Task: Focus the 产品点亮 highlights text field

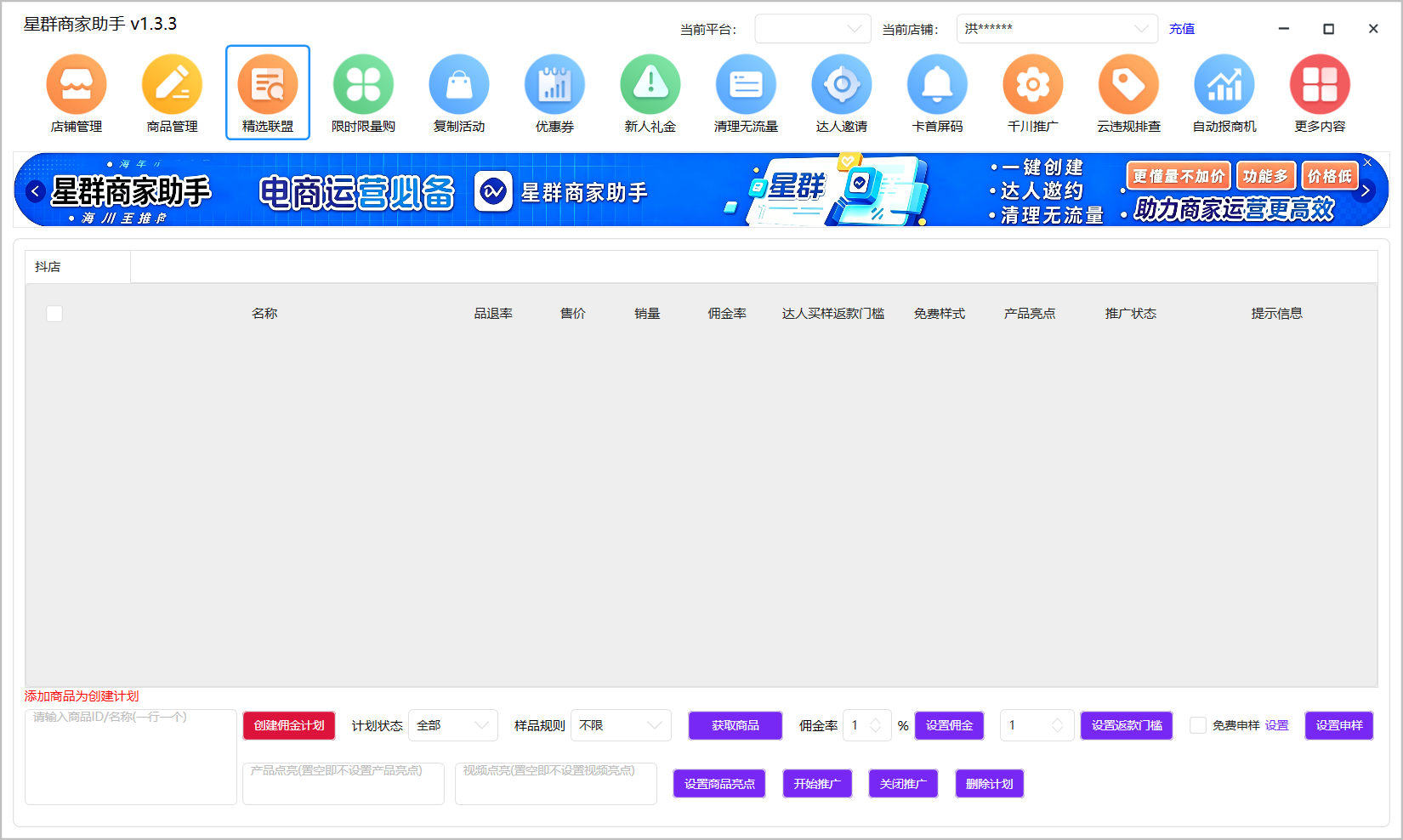Action: pyautogui.click(x=344, y=784)
